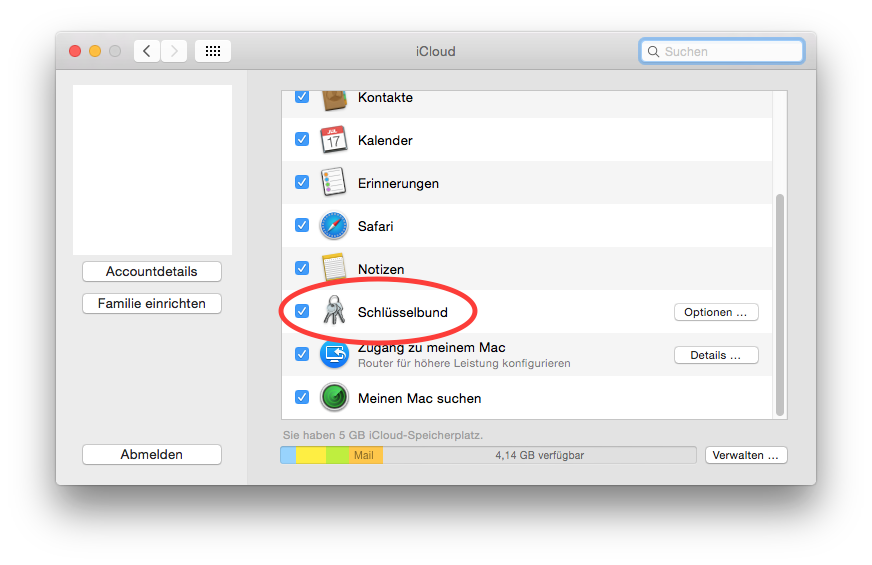Click the Mail segment of storage bar
Image resolution: width=872 pixels, height=565 pixels.
pyautogui.click(x=365, y=455)
